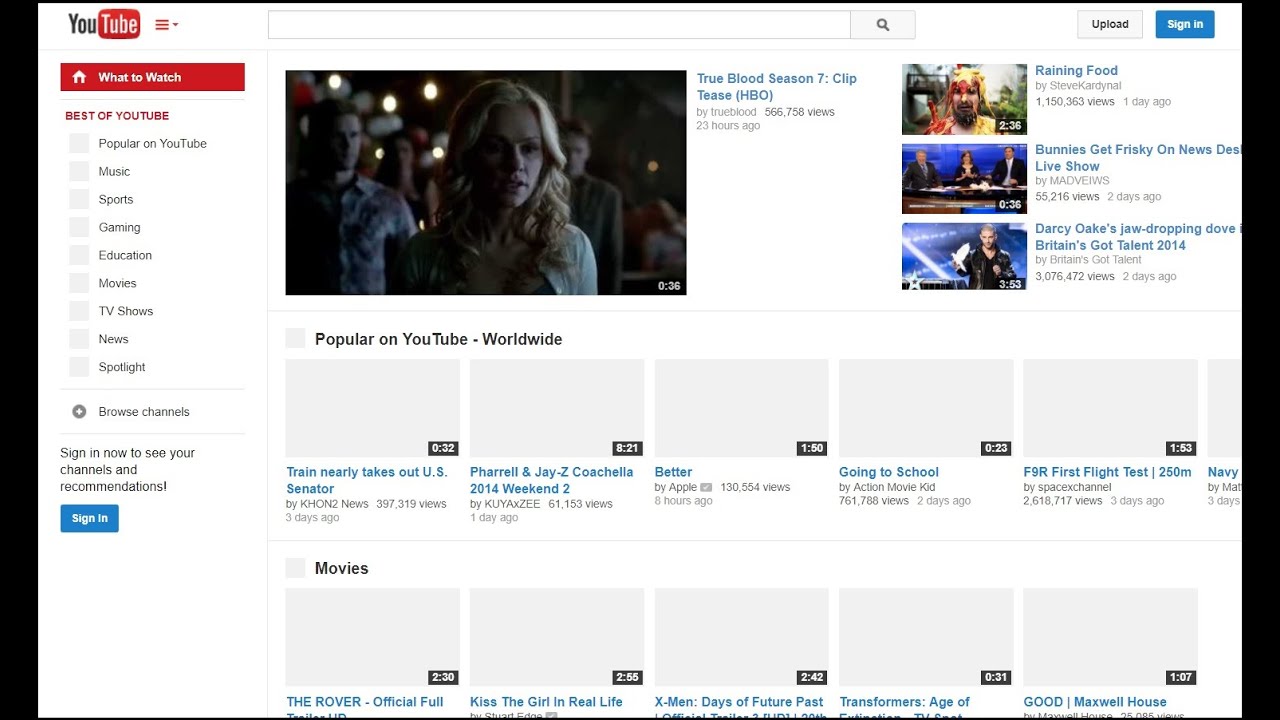Open Britain's Got Talent channel link

tap(1095, 260)
